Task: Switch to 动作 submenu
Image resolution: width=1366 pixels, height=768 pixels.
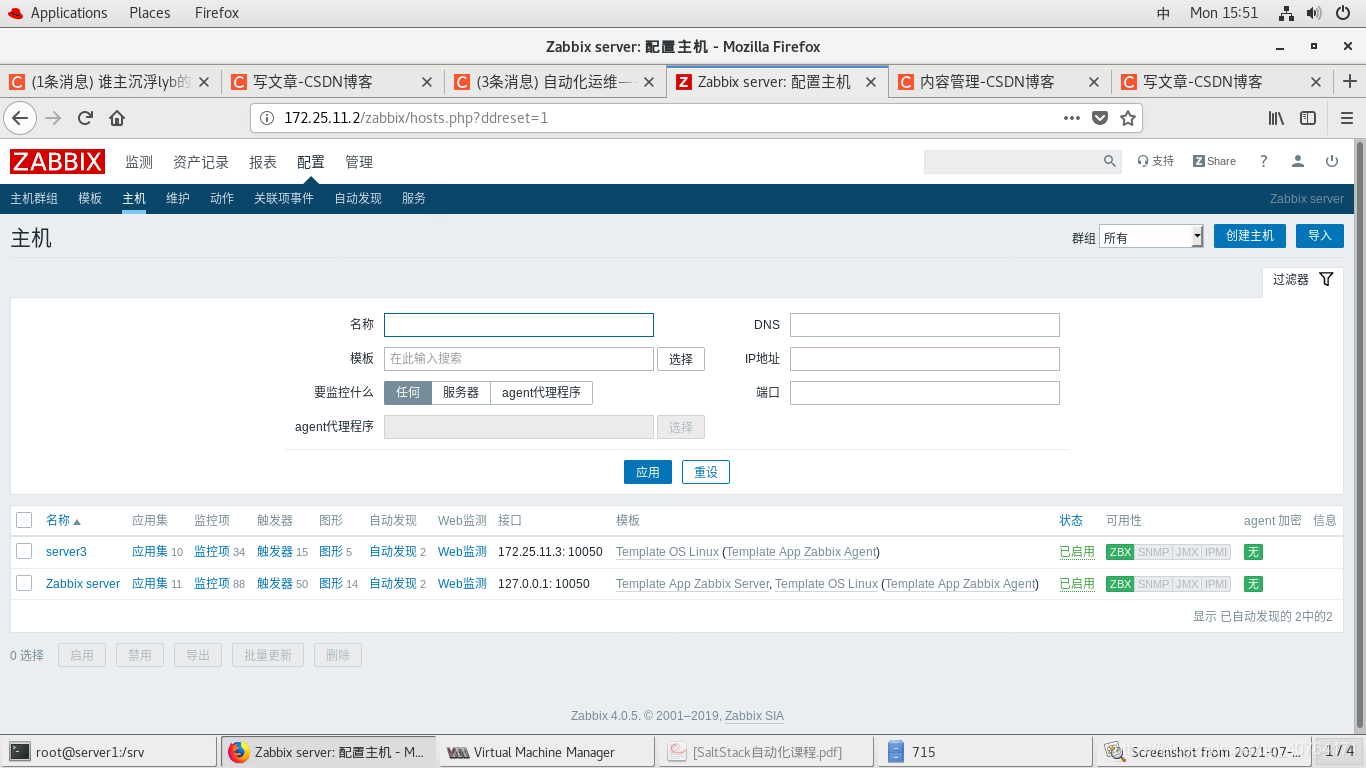Action: coord(222,198)
